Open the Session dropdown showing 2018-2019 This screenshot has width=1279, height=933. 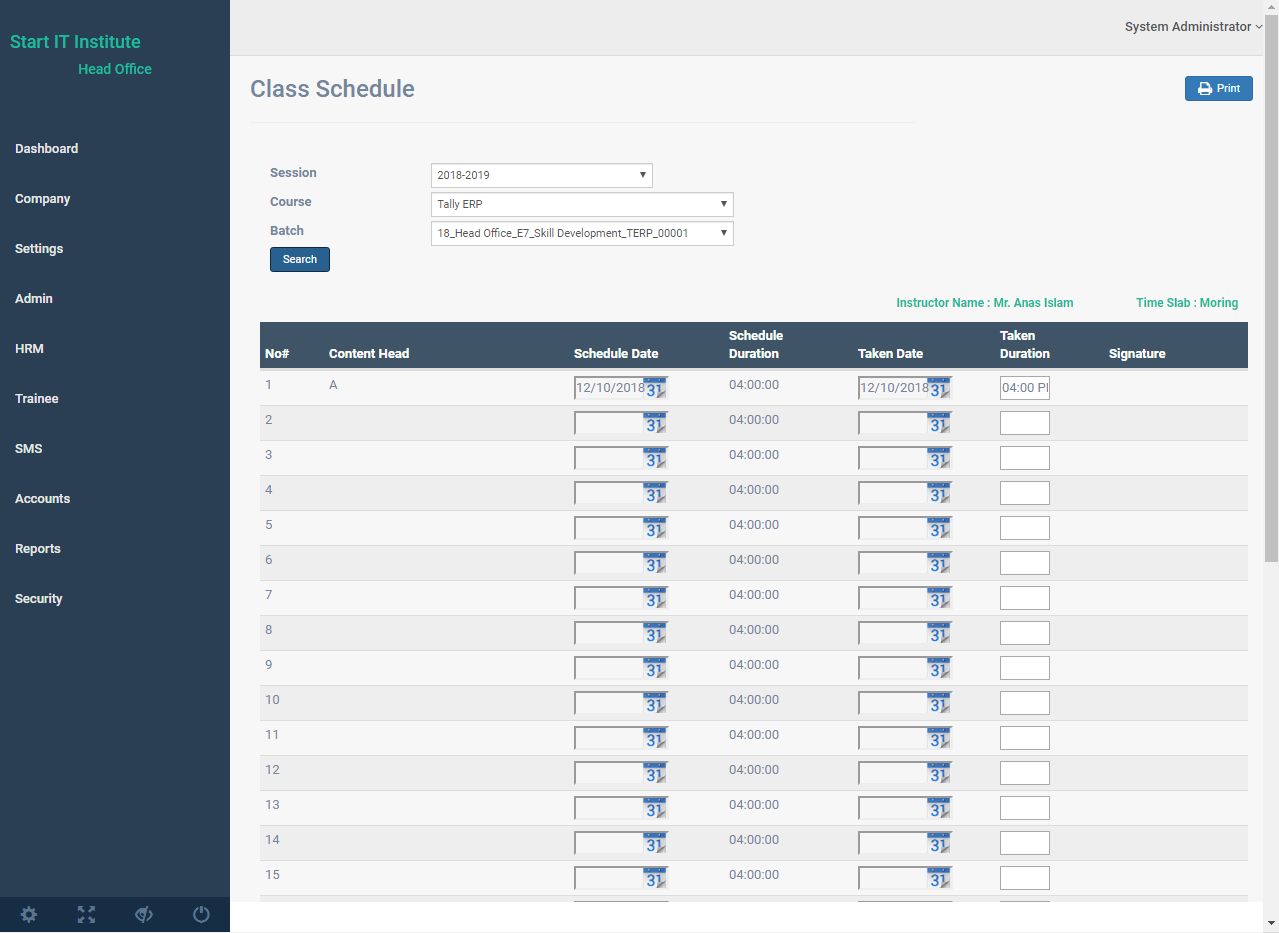541,175
